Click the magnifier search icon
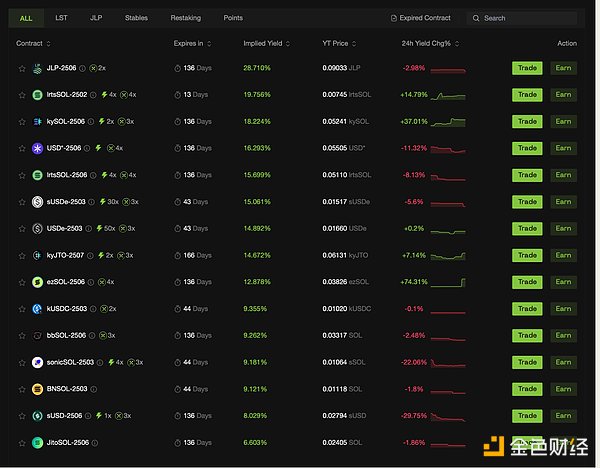 pyautogui.click(x=476, y=18)
